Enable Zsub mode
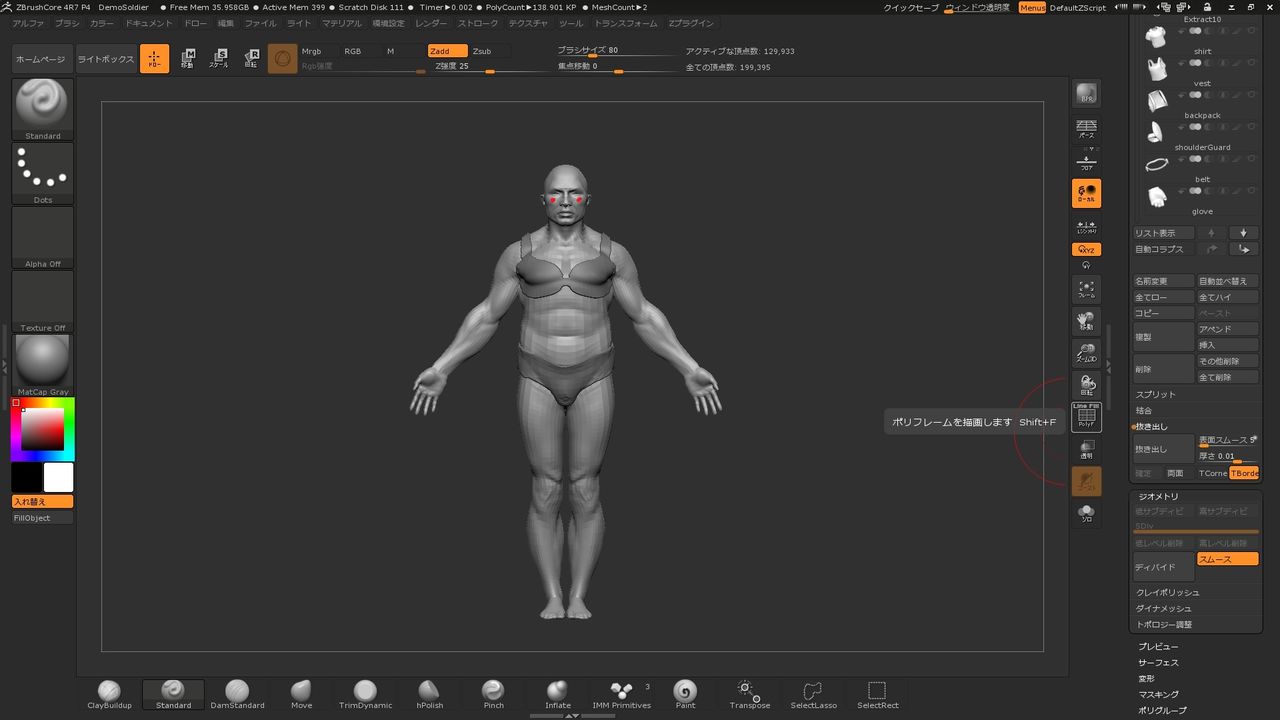Image resolution: width=1280 pixels, height=720 pixels. 482,51
